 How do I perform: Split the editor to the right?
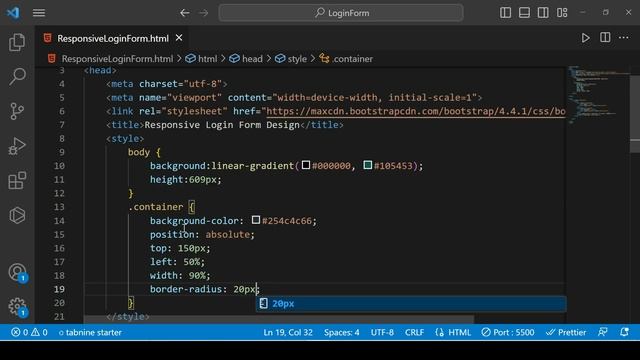605,38
